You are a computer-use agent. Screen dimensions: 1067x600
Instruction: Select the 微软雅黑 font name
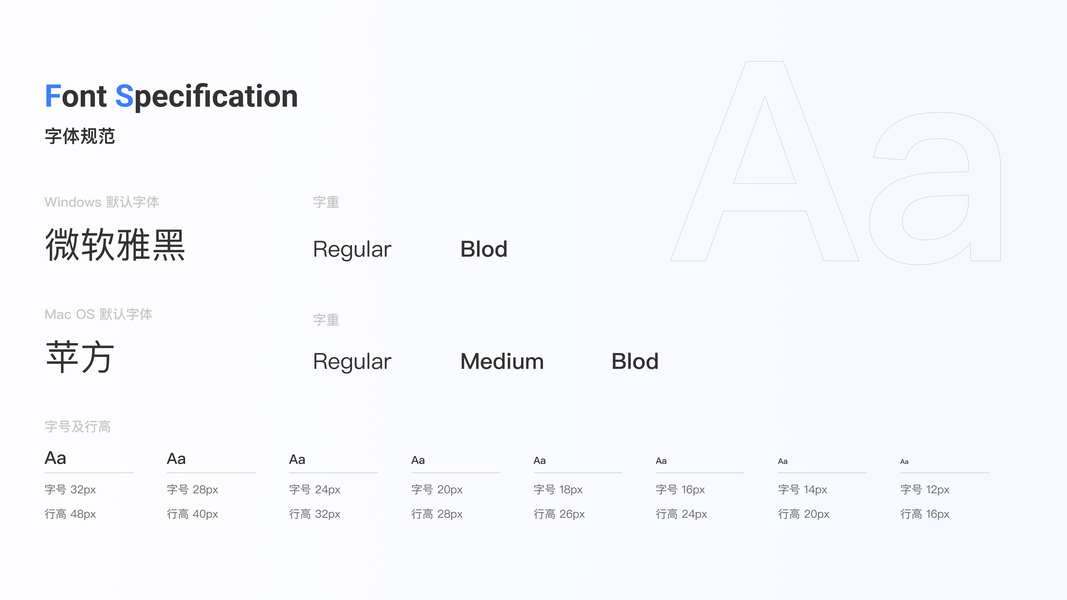click(115, 245)
